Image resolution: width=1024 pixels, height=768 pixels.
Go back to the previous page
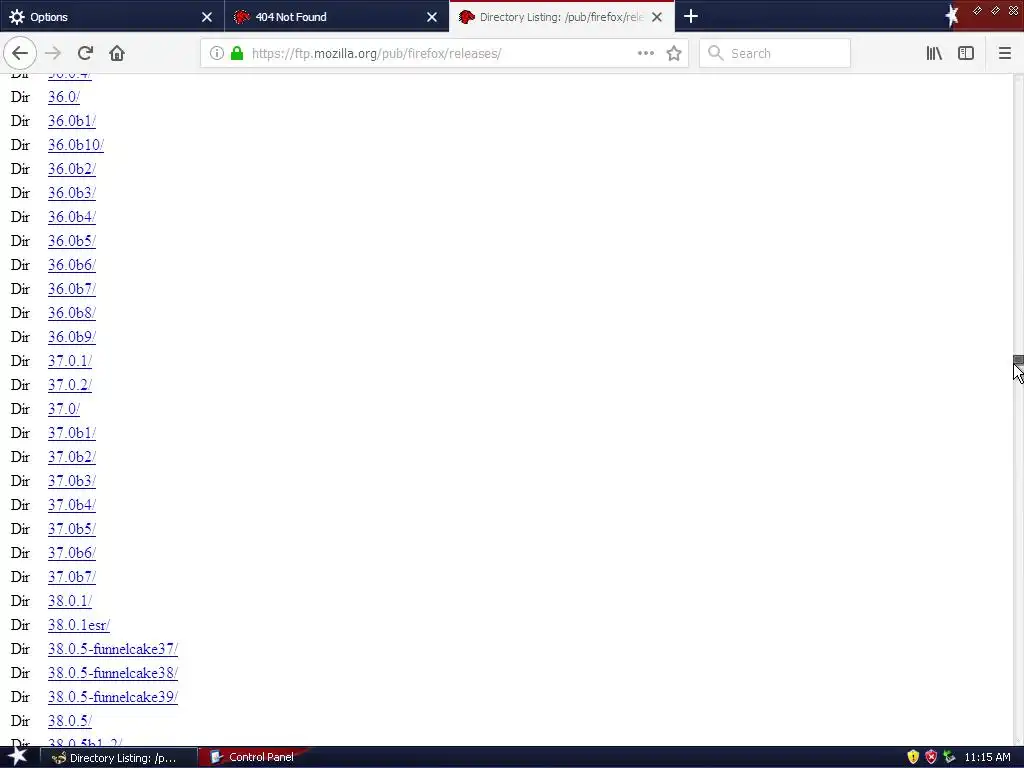pos(20,54)
